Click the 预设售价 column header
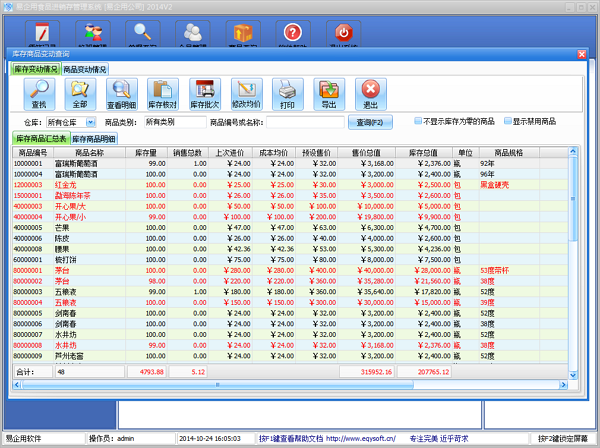 click(316, 153)
